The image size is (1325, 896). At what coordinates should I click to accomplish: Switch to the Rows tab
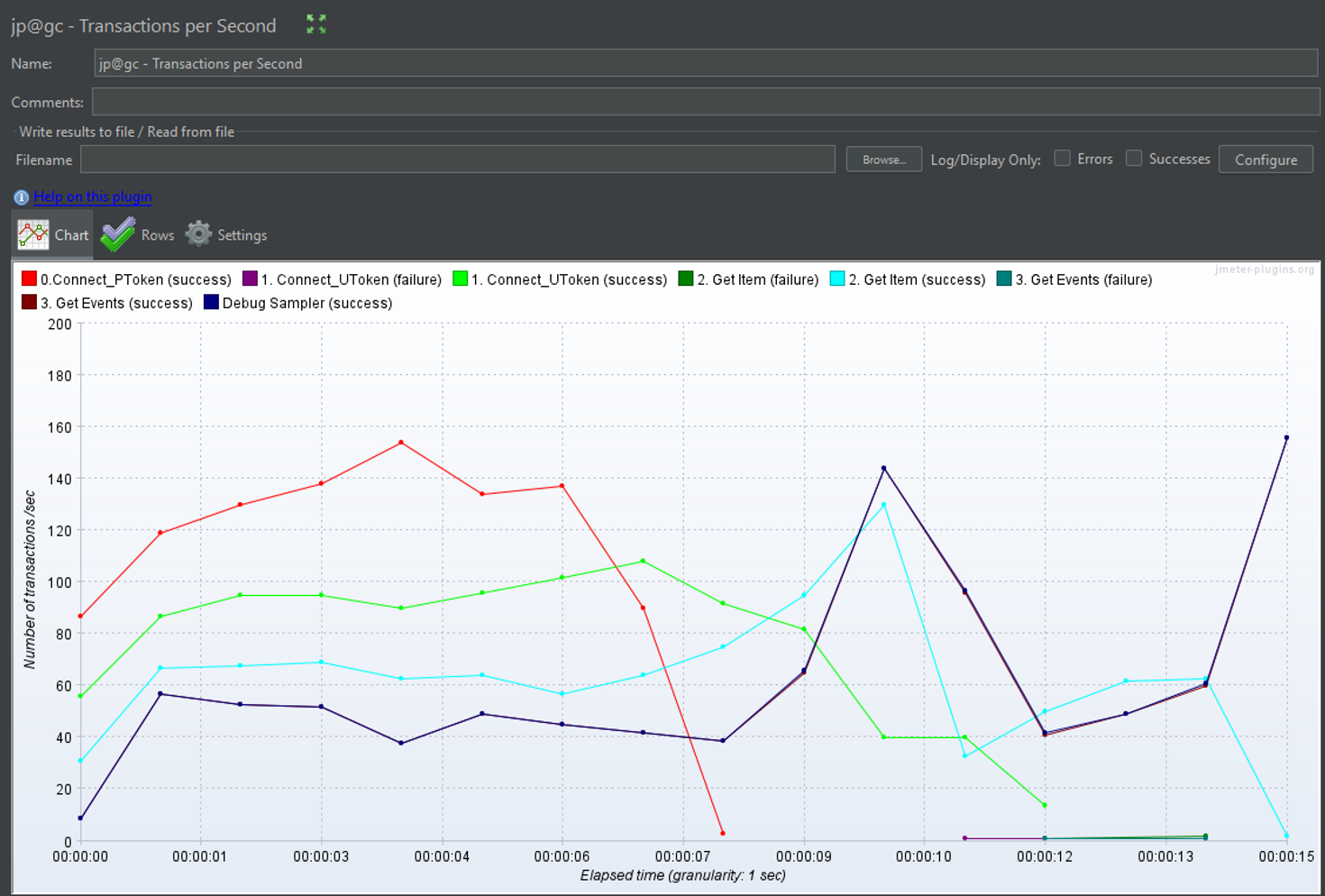(138, 234)
